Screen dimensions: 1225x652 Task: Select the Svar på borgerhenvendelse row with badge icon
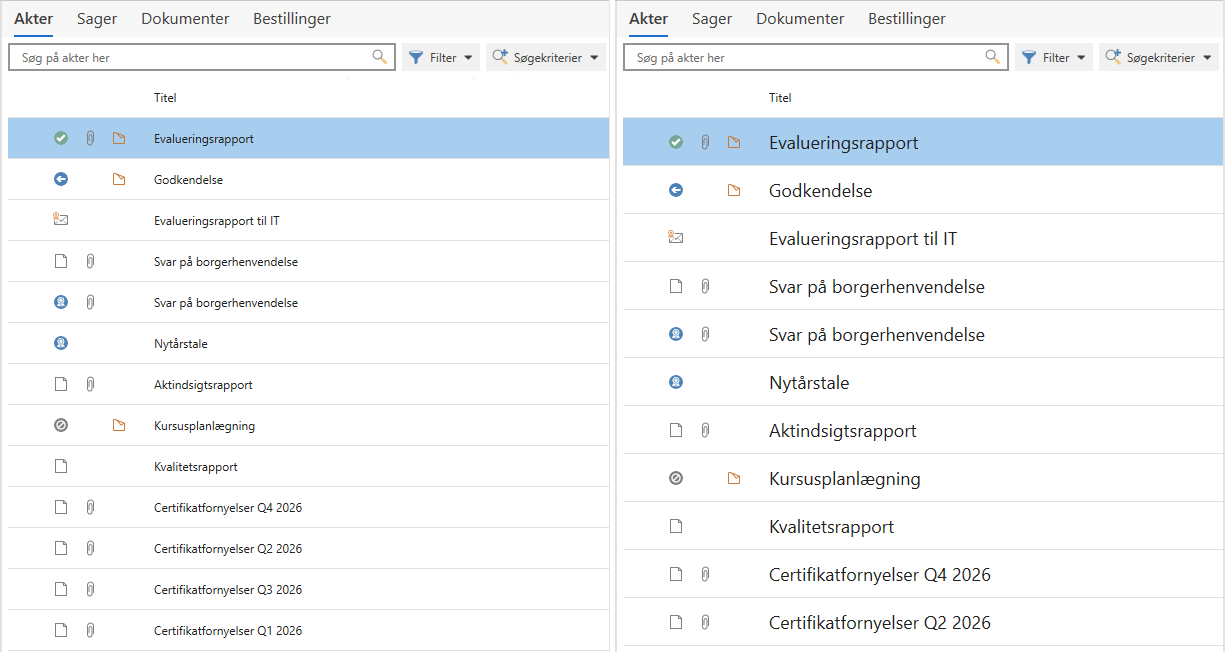(226, 301)
